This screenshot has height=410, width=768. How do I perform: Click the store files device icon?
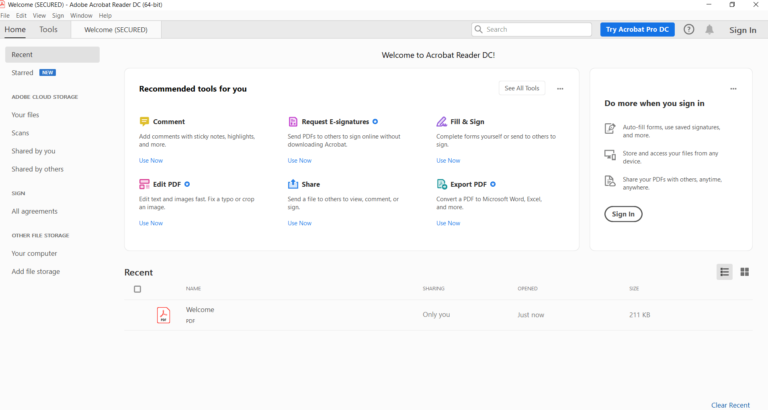click(610, 155)
